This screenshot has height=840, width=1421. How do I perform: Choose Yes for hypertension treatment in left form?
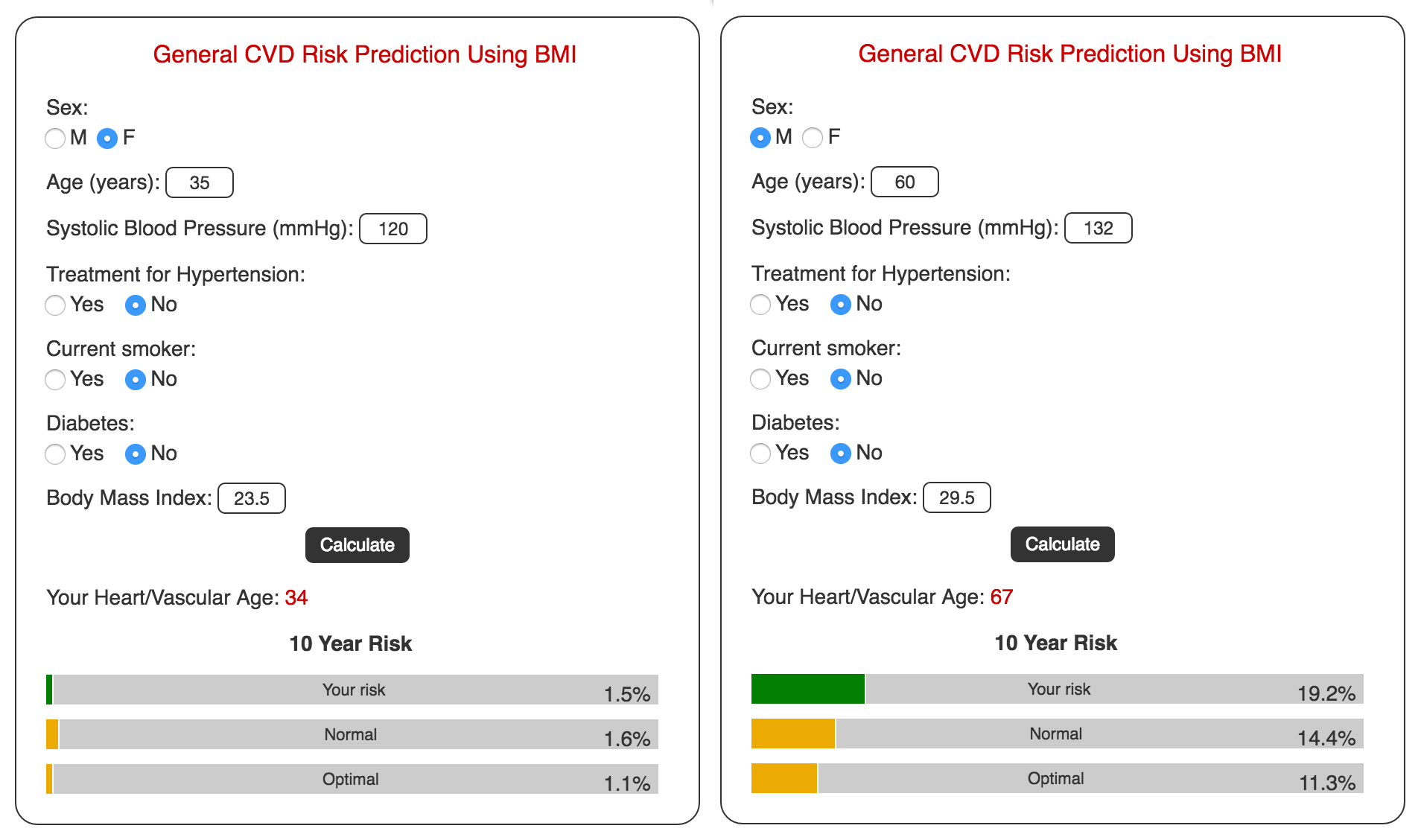pos(55,305)
